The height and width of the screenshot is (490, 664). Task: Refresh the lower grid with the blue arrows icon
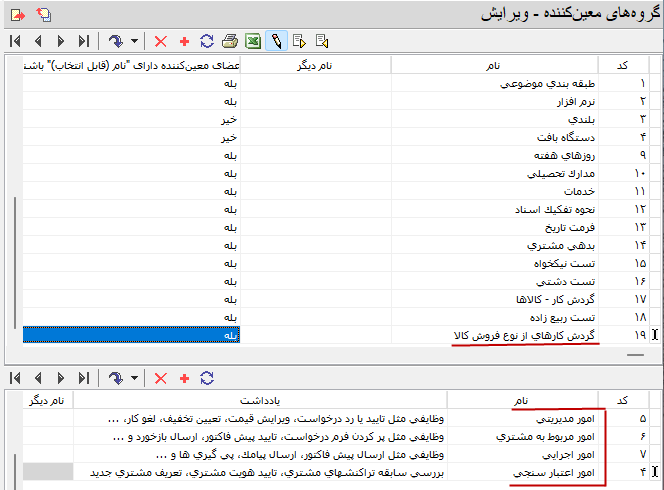[207, 377]
